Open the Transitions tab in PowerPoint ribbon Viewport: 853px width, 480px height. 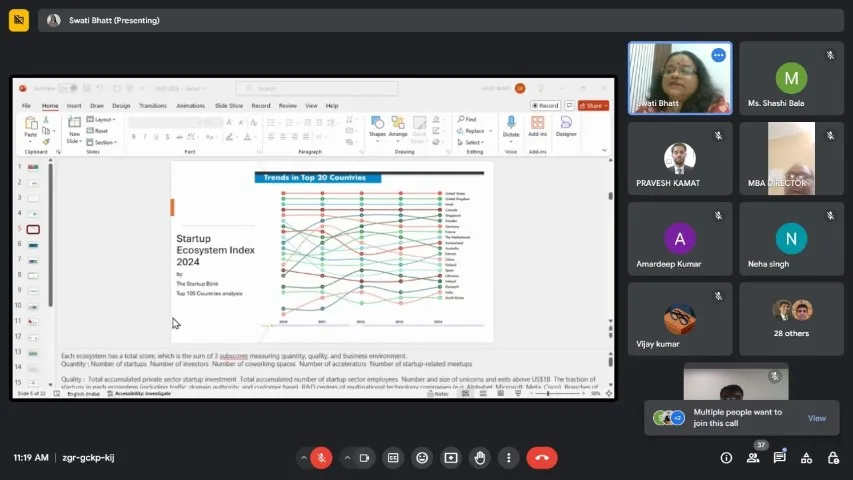153,105
